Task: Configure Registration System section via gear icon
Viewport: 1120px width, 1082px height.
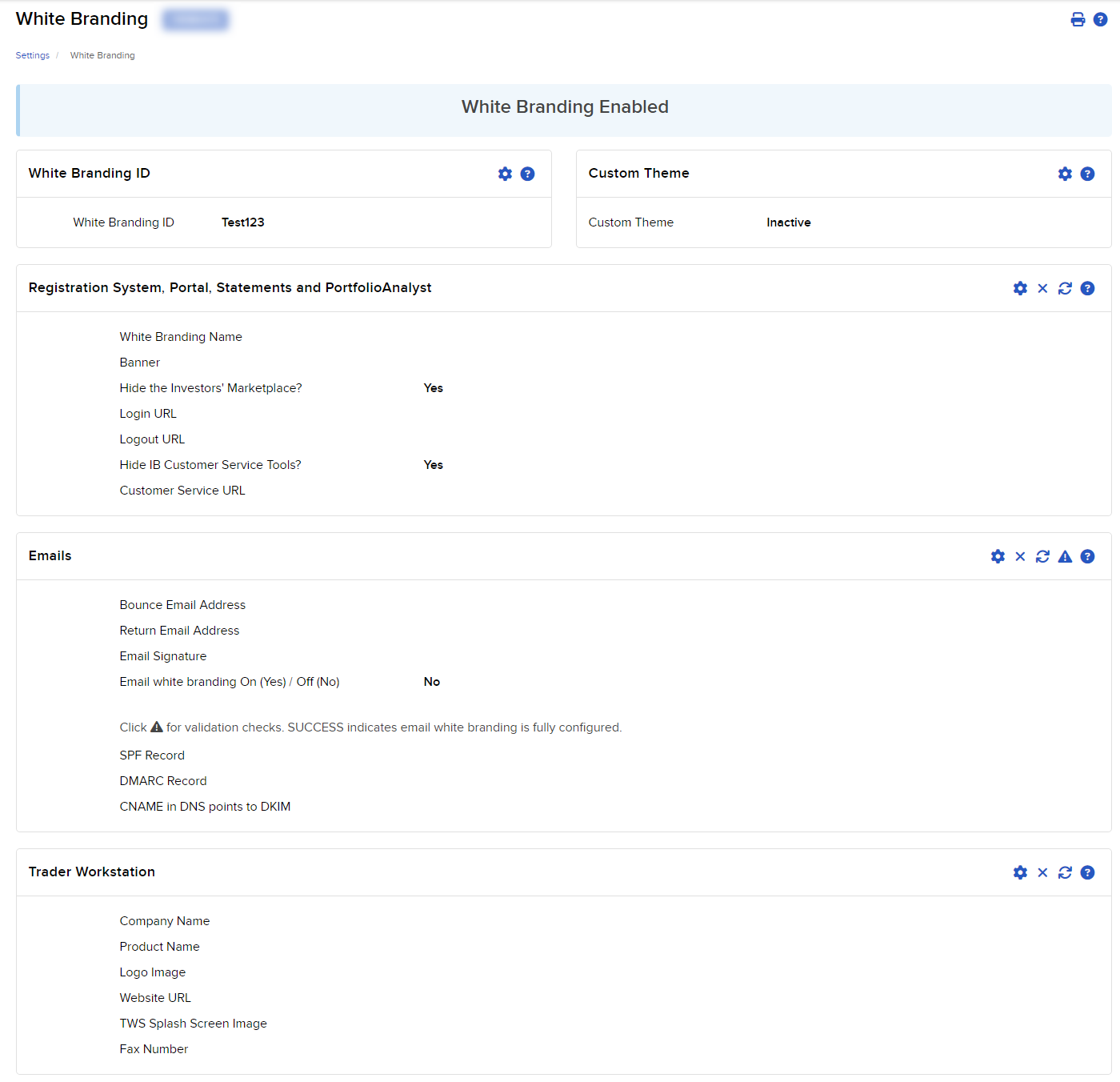Action: (1020, 288)
